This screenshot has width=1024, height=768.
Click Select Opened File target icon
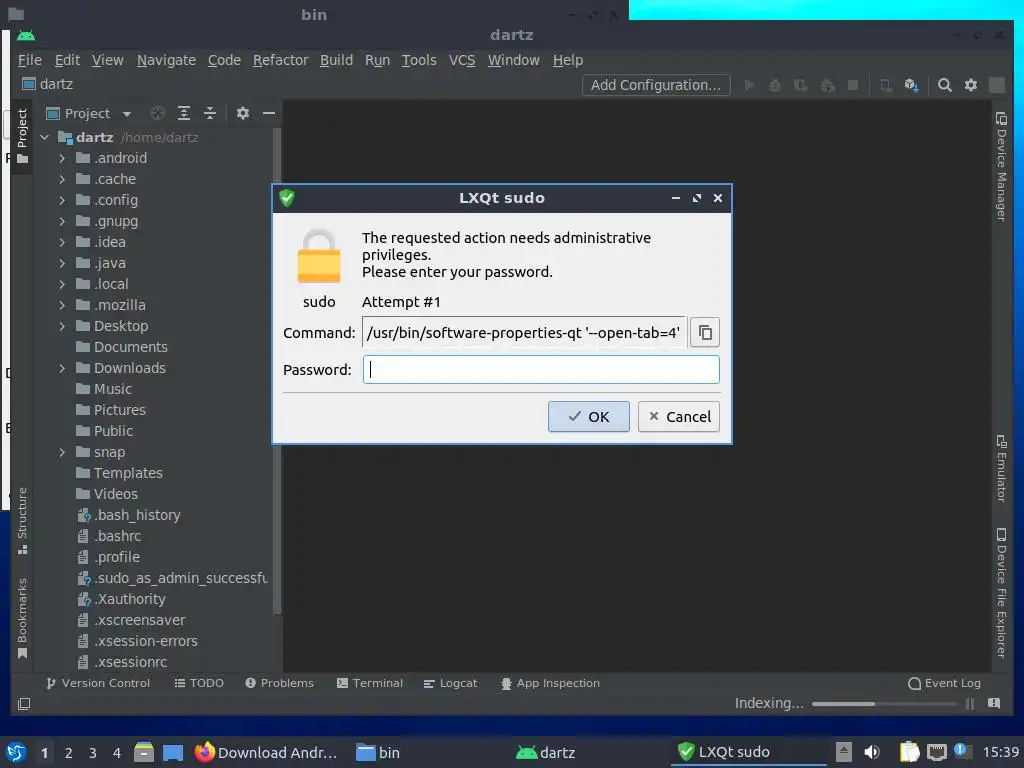[157, 113]
